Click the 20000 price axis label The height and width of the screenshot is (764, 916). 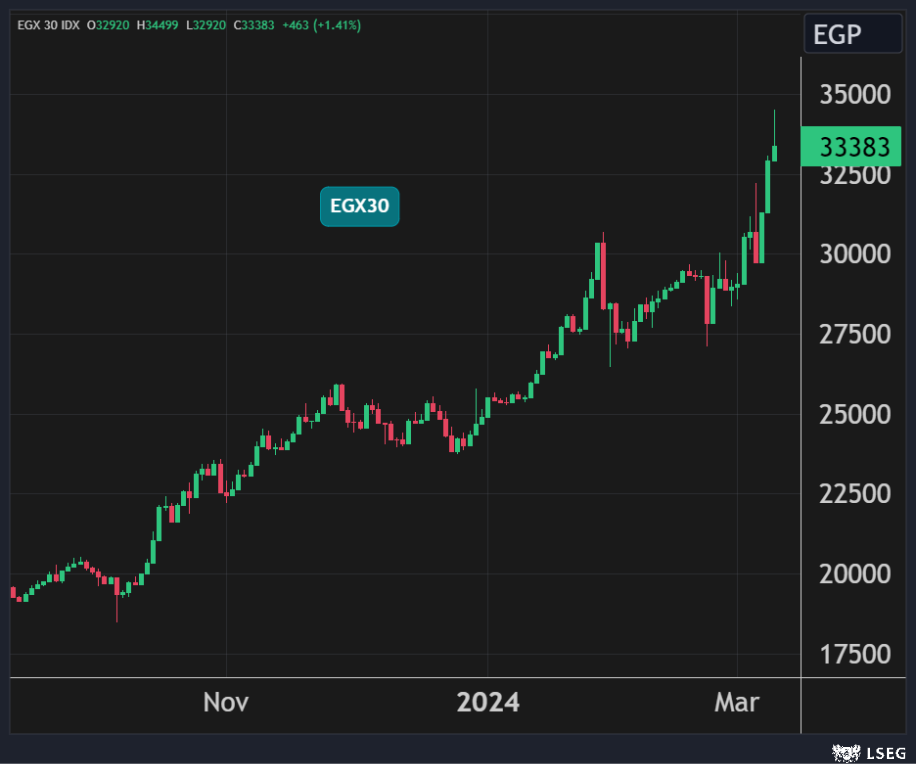(855, 574)
